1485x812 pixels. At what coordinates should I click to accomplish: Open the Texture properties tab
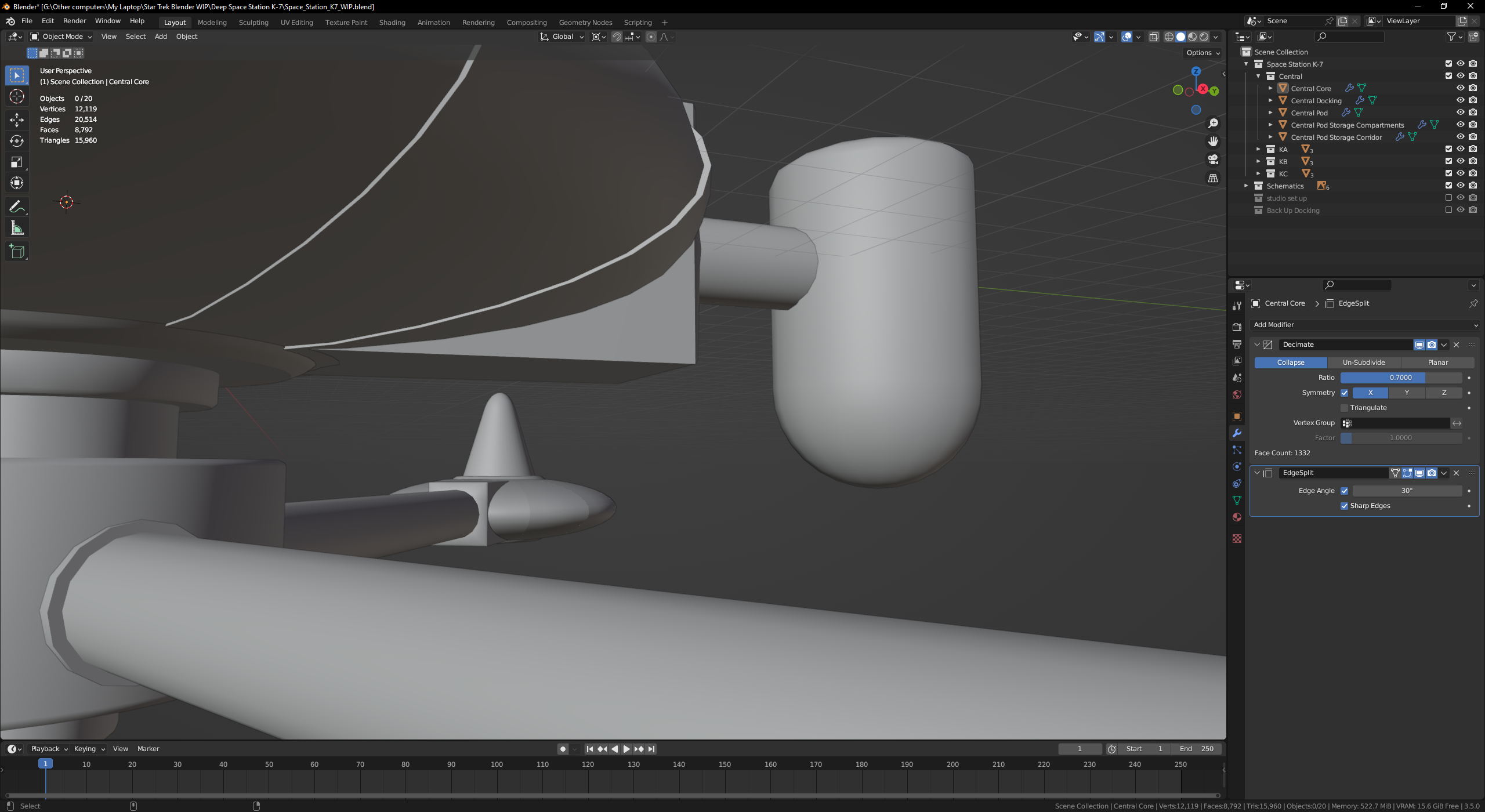1237,538
